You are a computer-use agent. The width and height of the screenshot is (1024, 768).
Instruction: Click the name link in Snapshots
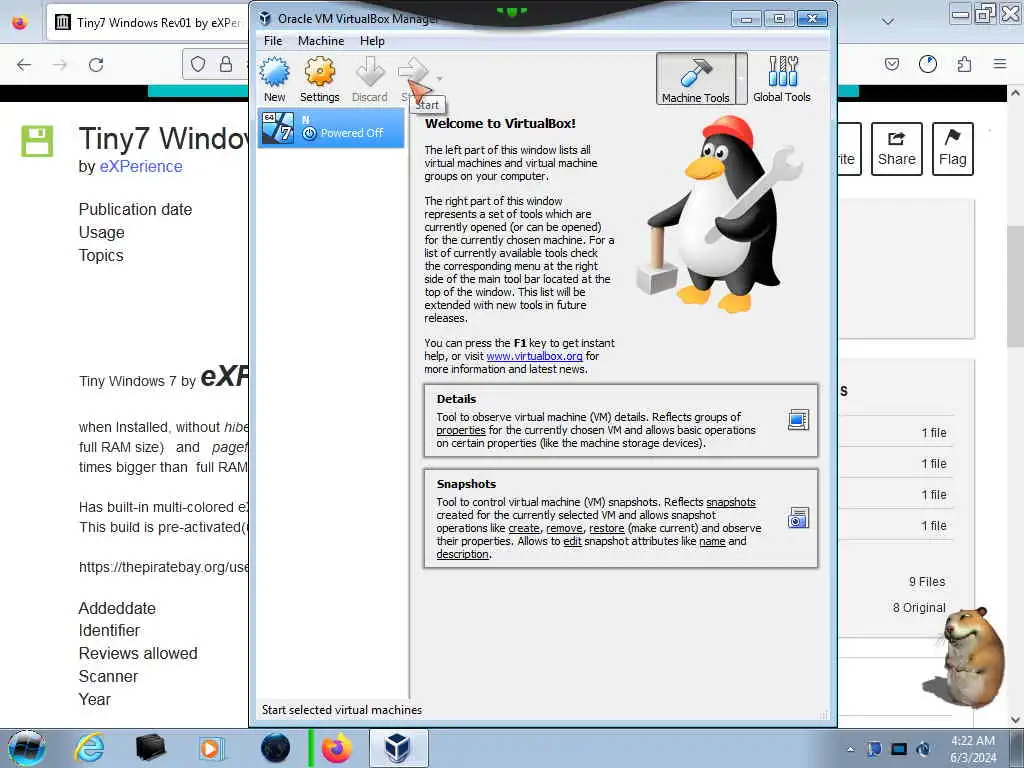pyautogui.click(x=712, y=541)
